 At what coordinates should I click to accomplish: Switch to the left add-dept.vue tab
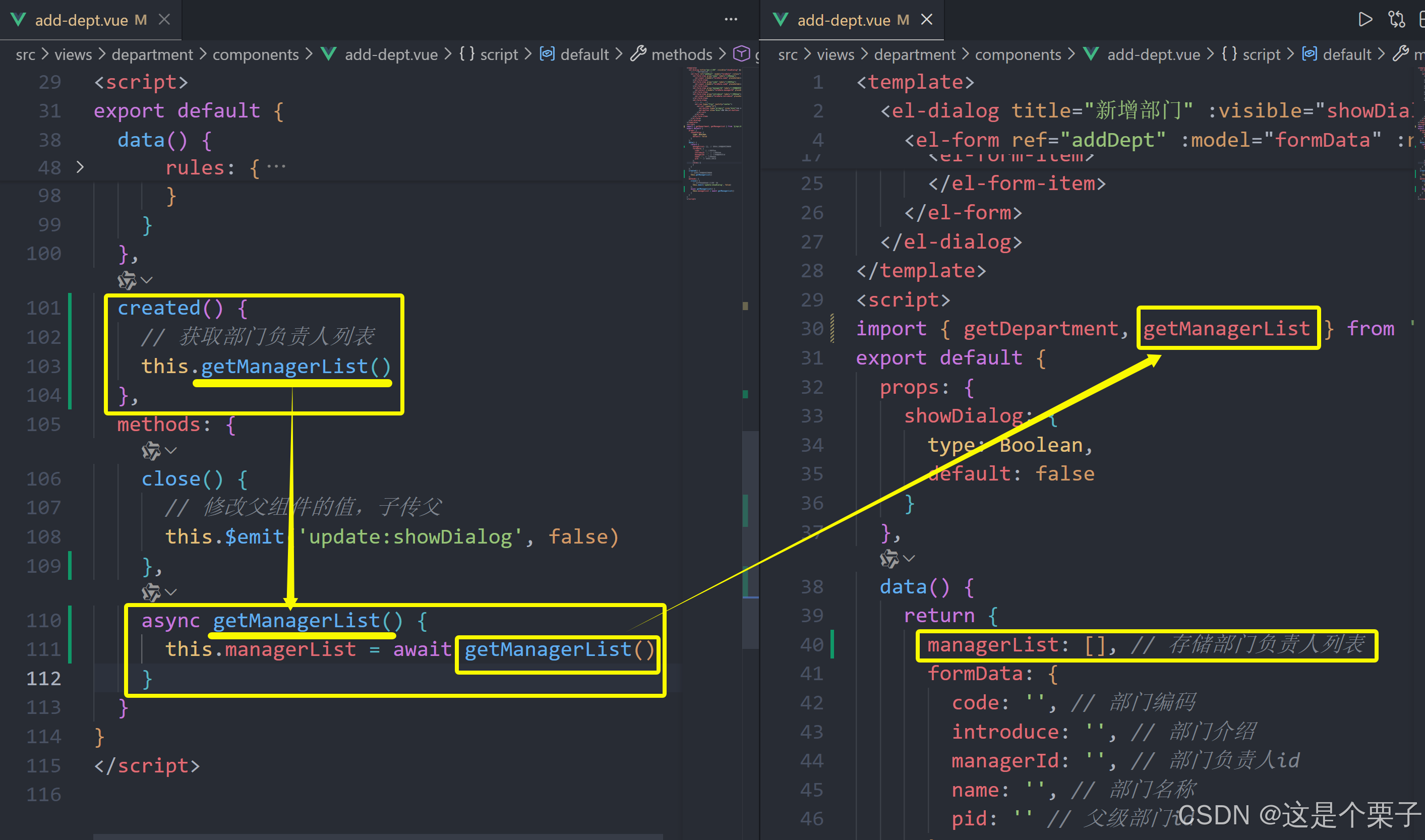tap(81, 20)
